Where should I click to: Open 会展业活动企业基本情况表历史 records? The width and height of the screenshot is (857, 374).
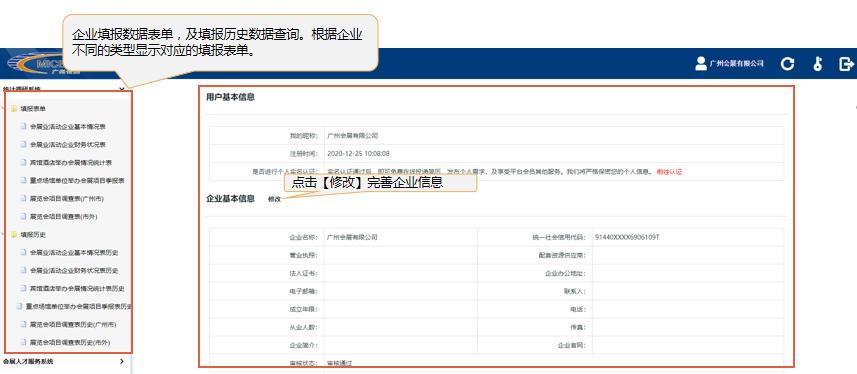pyautogui.click(x=74, y=253)
